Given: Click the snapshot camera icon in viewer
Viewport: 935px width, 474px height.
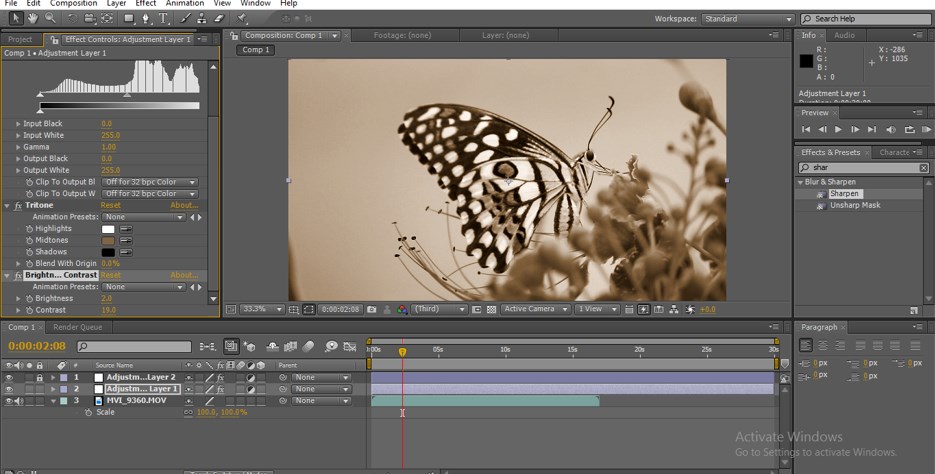Looking at the screenshot, I should click(372, 310).
